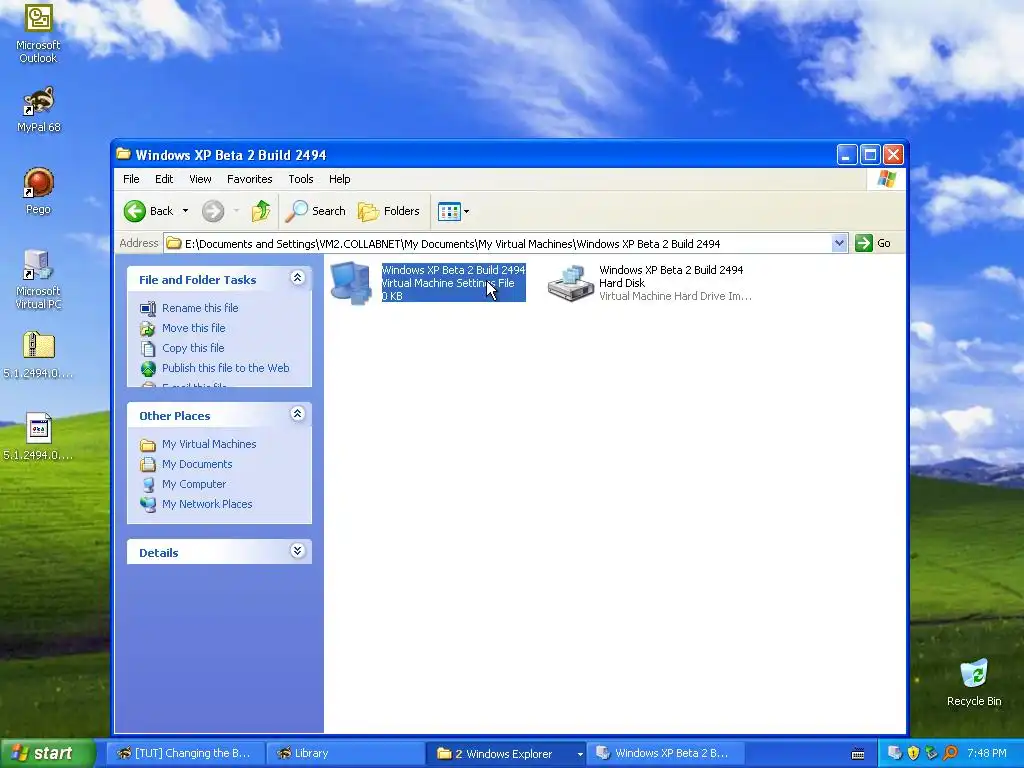Go Up one folder level
This screenshot has width=1024, height=768.
pyautogui.click(x=261, y=211)
